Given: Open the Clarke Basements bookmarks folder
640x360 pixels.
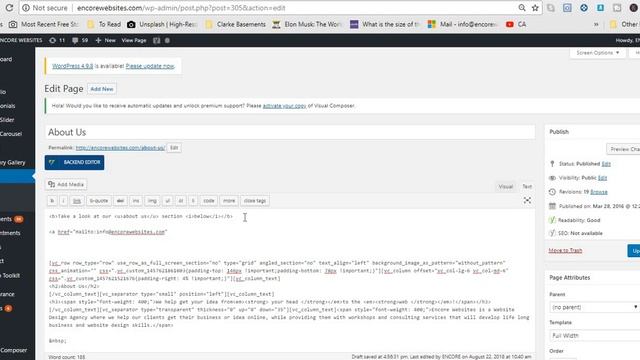Looking at the screenshot, I should 236,24.
